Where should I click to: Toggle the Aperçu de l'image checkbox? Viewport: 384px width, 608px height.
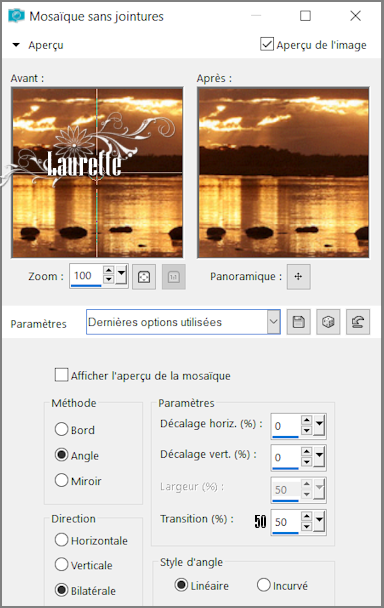[266, 44]
